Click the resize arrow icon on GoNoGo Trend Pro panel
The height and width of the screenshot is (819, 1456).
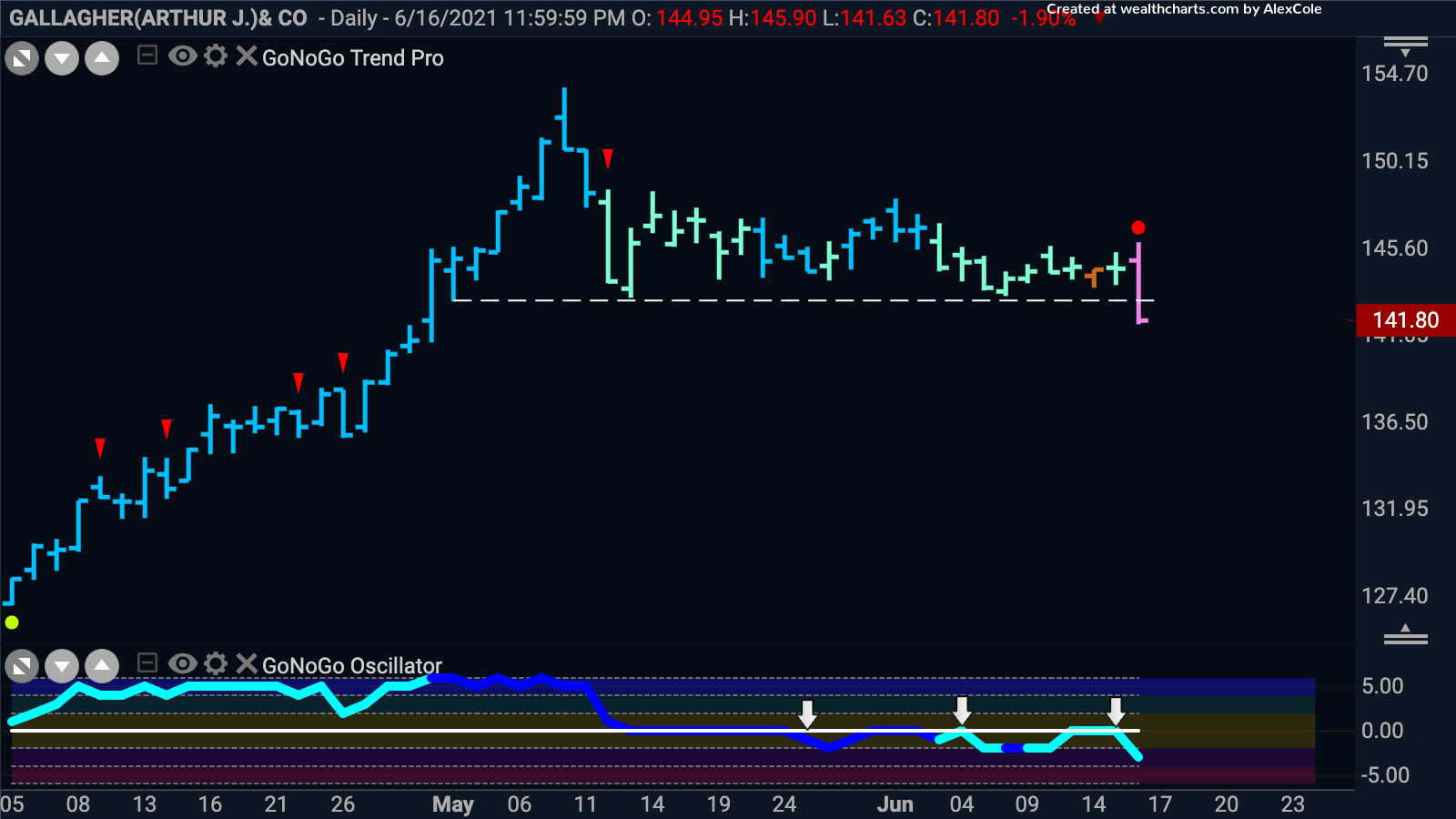[x=22, y=59]
